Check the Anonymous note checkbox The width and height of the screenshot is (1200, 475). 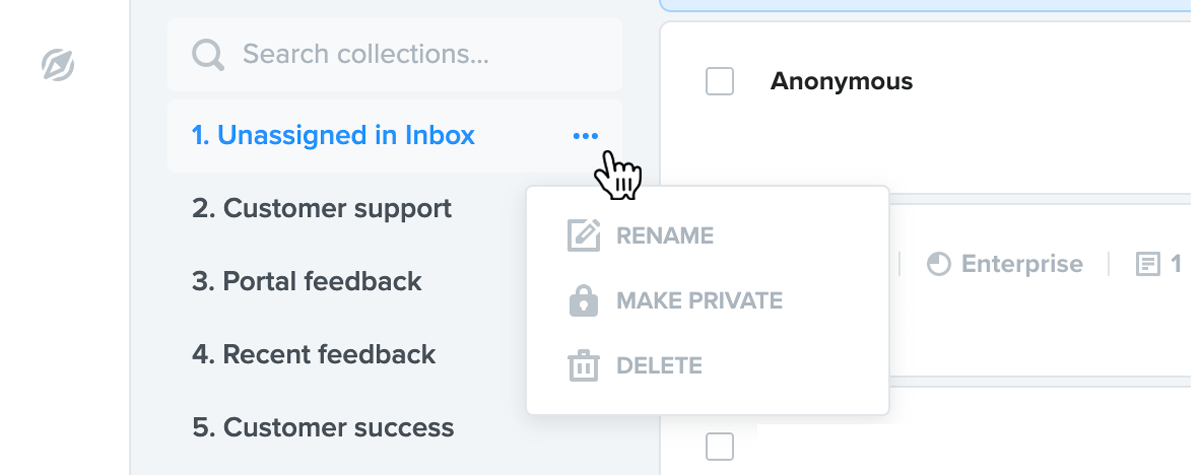(x=720, y=81)
